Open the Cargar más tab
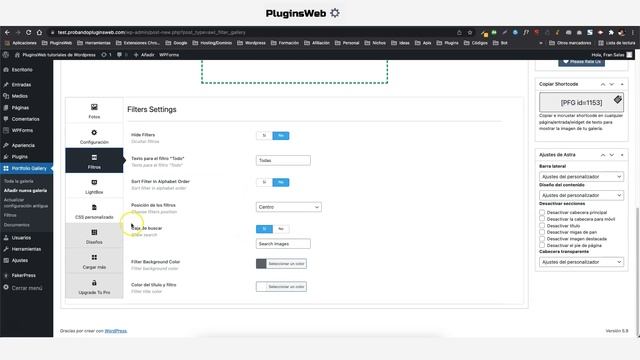The image size is (640, 360). 94,261
